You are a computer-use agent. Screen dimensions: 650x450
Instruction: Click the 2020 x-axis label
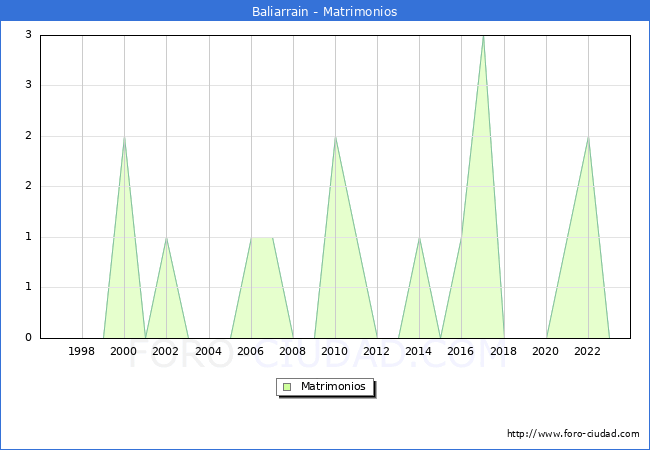[x=545, y=351]
